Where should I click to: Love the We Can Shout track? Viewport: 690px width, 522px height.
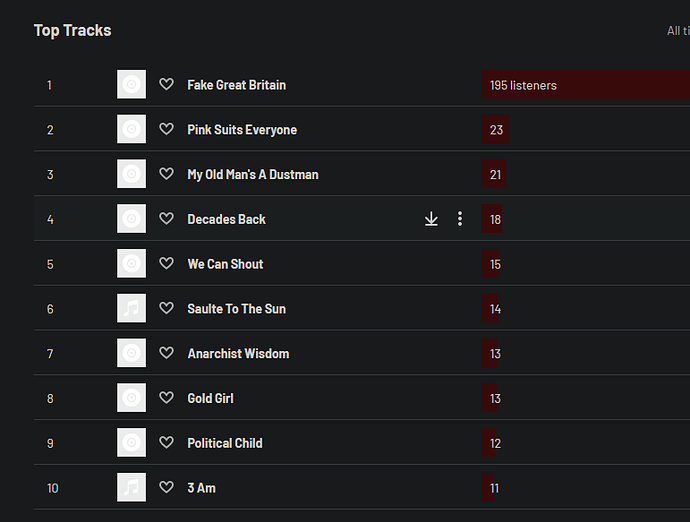coord(167,264)
